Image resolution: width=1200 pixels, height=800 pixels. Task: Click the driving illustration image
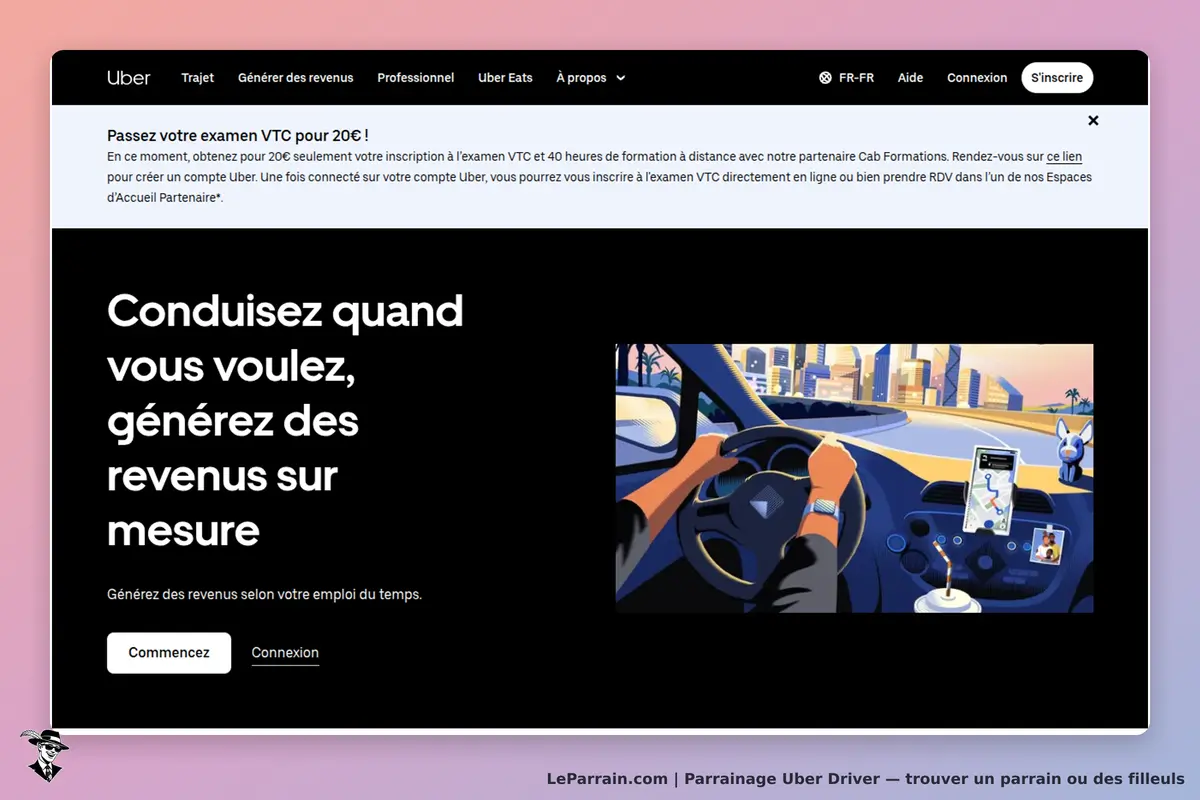854,478
